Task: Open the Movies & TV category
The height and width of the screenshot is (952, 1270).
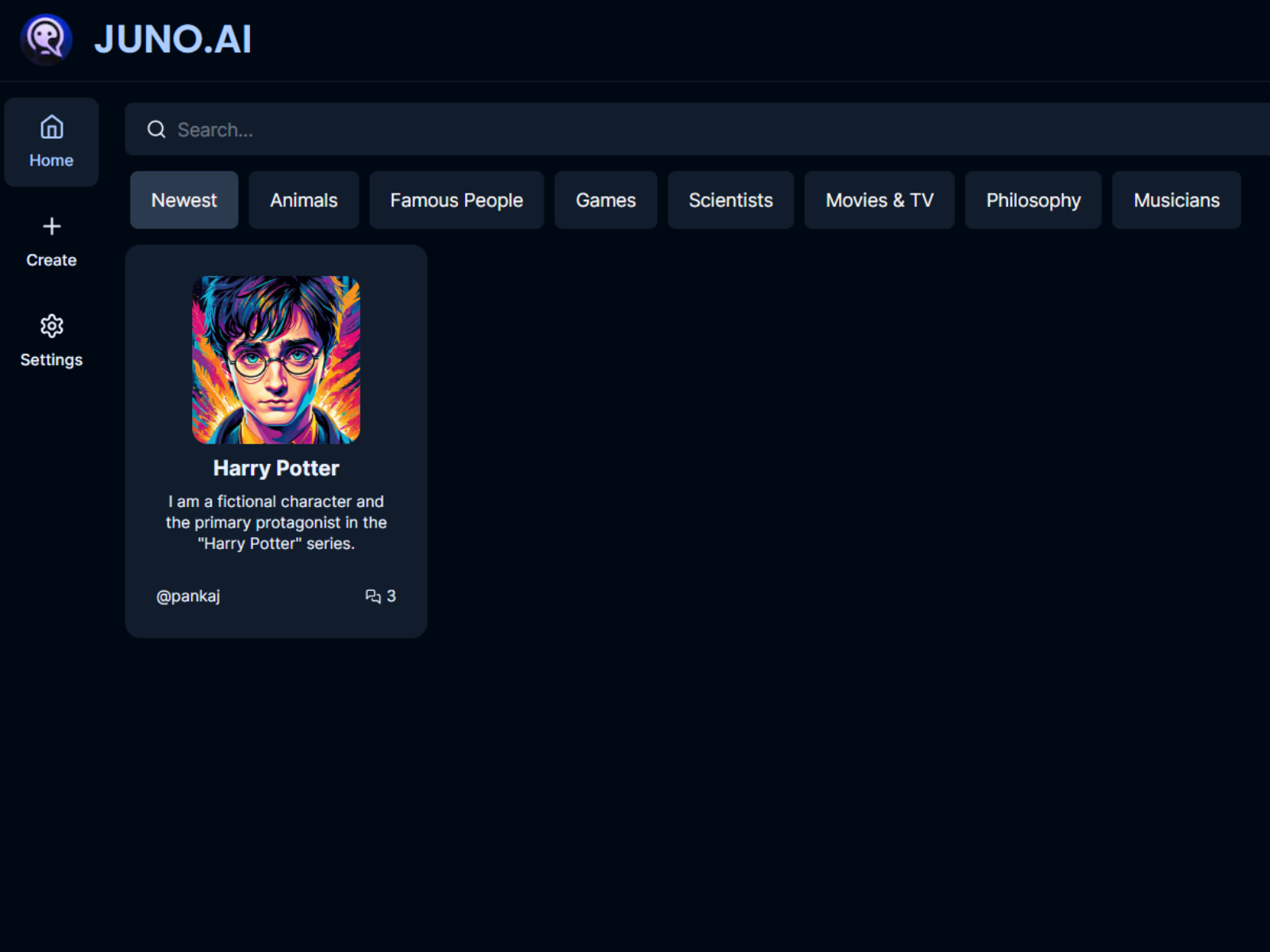Action: tap(879, 200)
